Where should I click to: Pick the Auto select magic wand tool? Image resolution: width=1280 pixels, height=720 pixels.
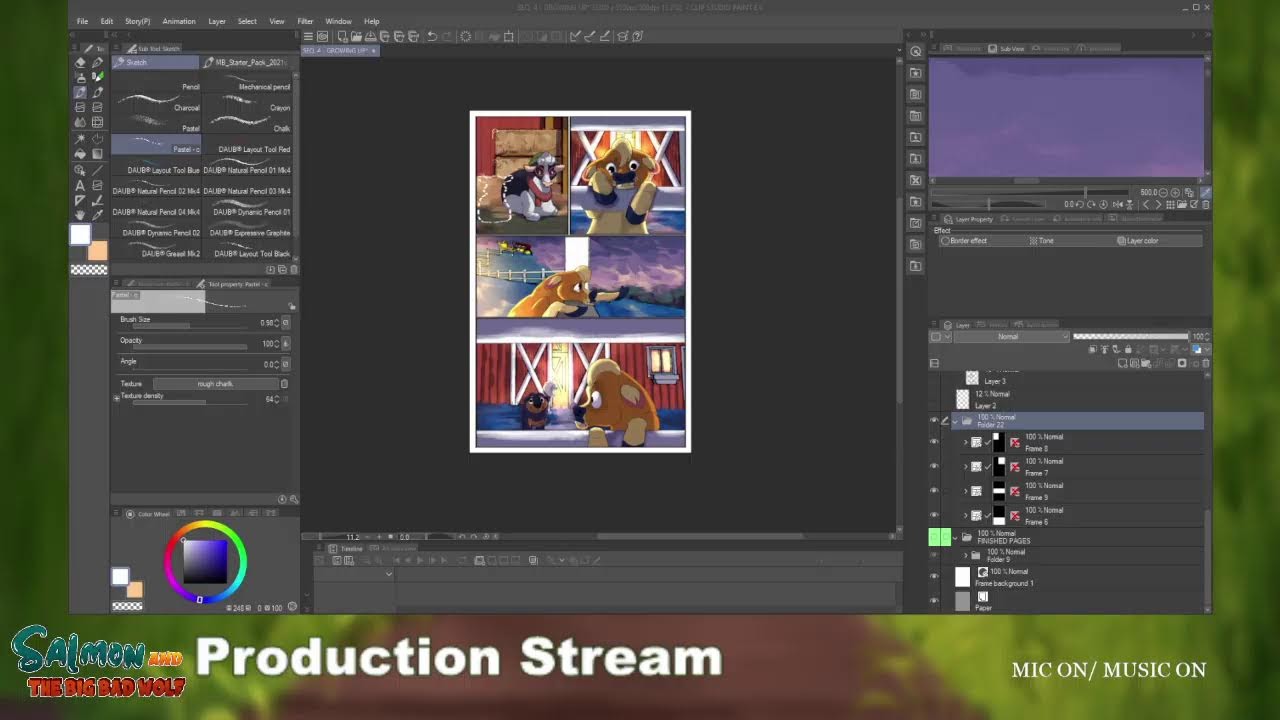pos(80,138)
